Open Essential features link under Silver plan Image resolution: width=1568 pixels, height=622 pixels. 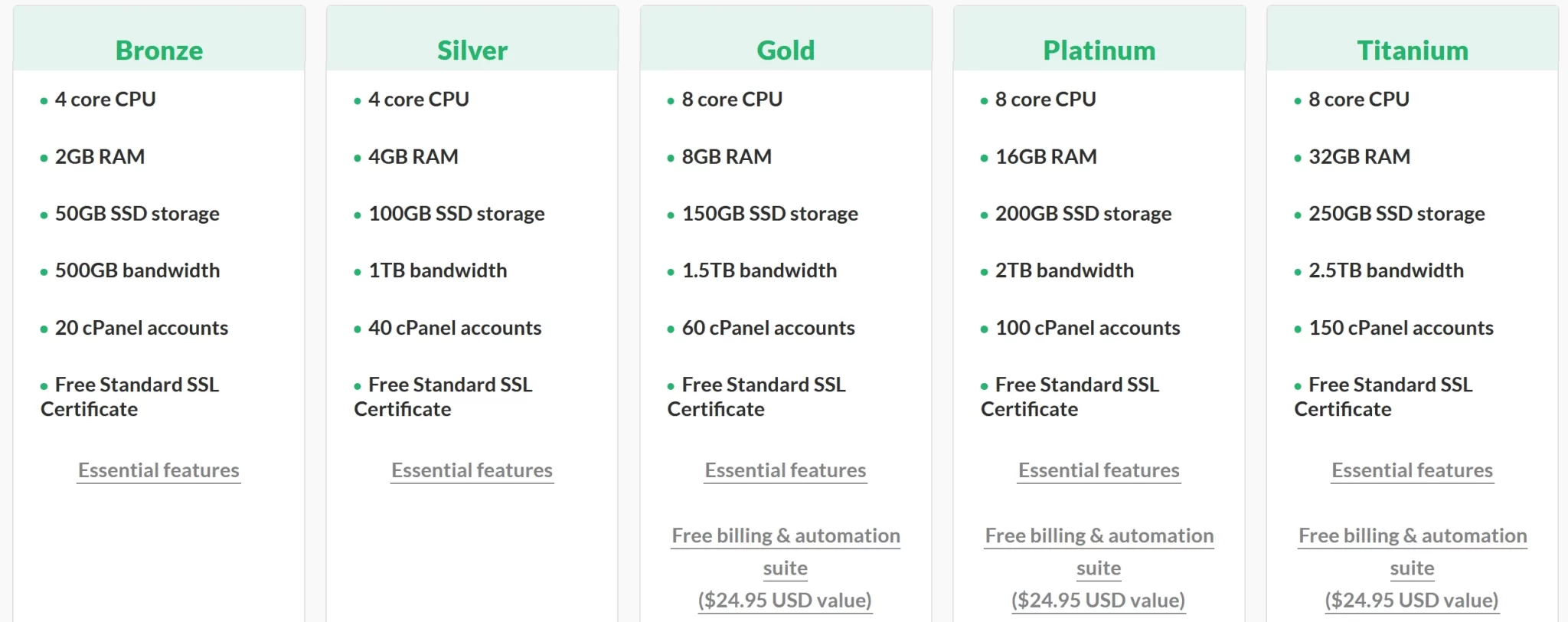[472, 470]
